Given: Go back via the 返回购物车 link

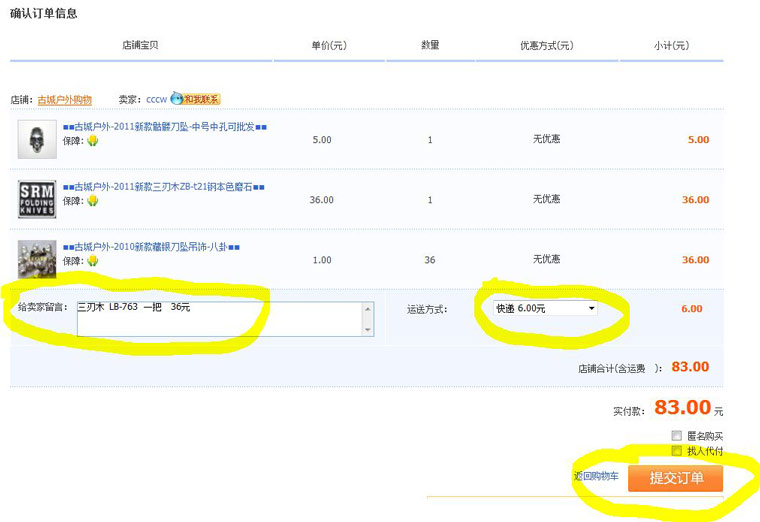Looking at the screenshot, I should coord(597,478).
